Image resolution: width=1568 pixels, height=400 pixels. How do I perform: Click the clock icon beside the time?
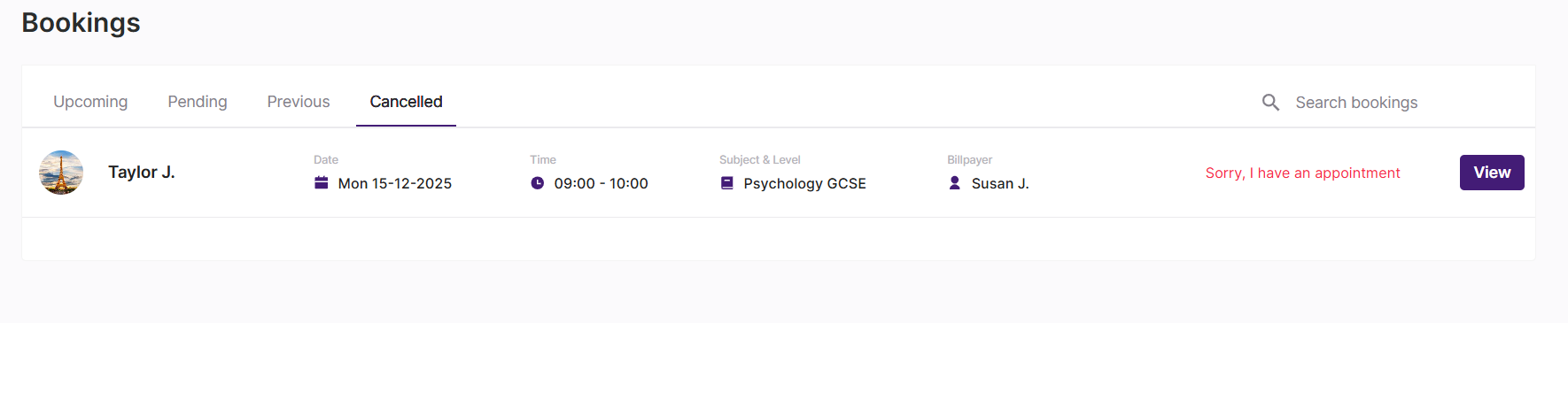(537, 183)
